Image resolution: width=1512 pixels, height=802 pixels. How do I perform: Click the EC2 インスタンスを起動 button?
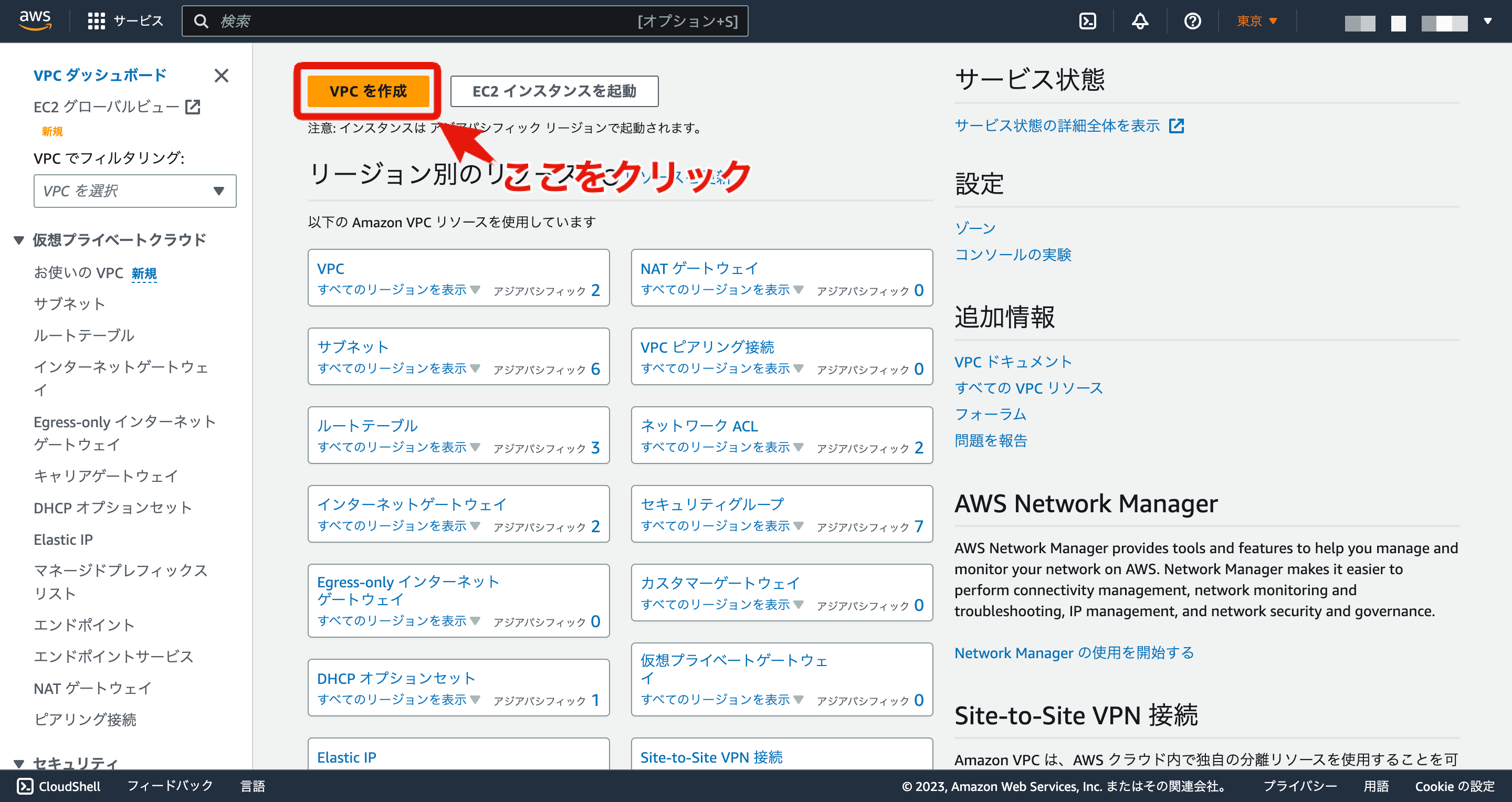(x=553, y=91)
